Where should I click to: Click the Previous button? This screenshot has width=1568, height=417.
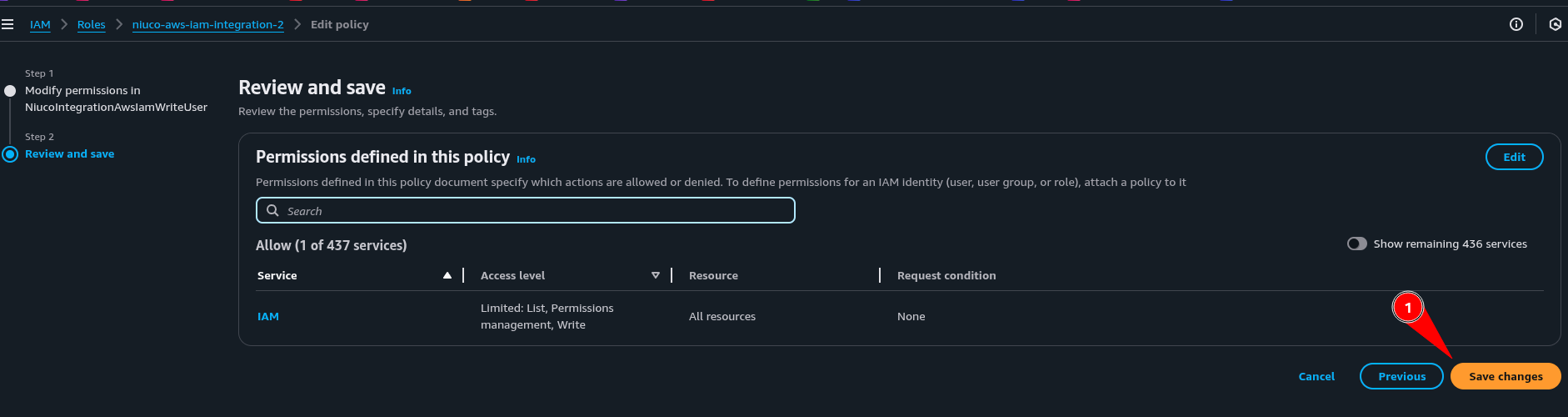pyautogui.click(x=1401, y=376)
